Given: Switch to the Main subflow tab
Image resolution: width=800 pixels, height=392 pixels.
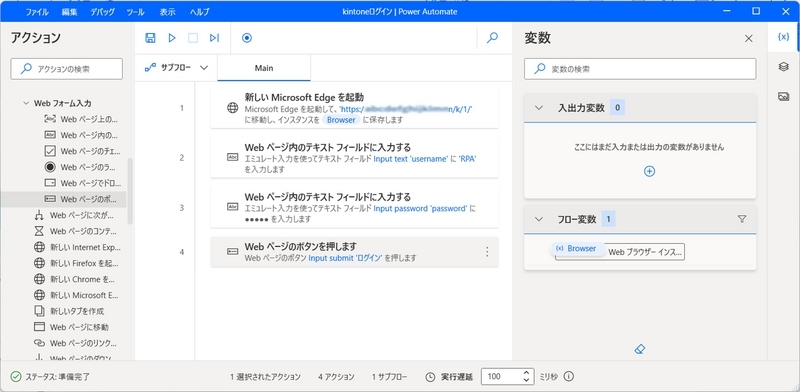Looking at the screenshot, I should click(x=264, y=68).
